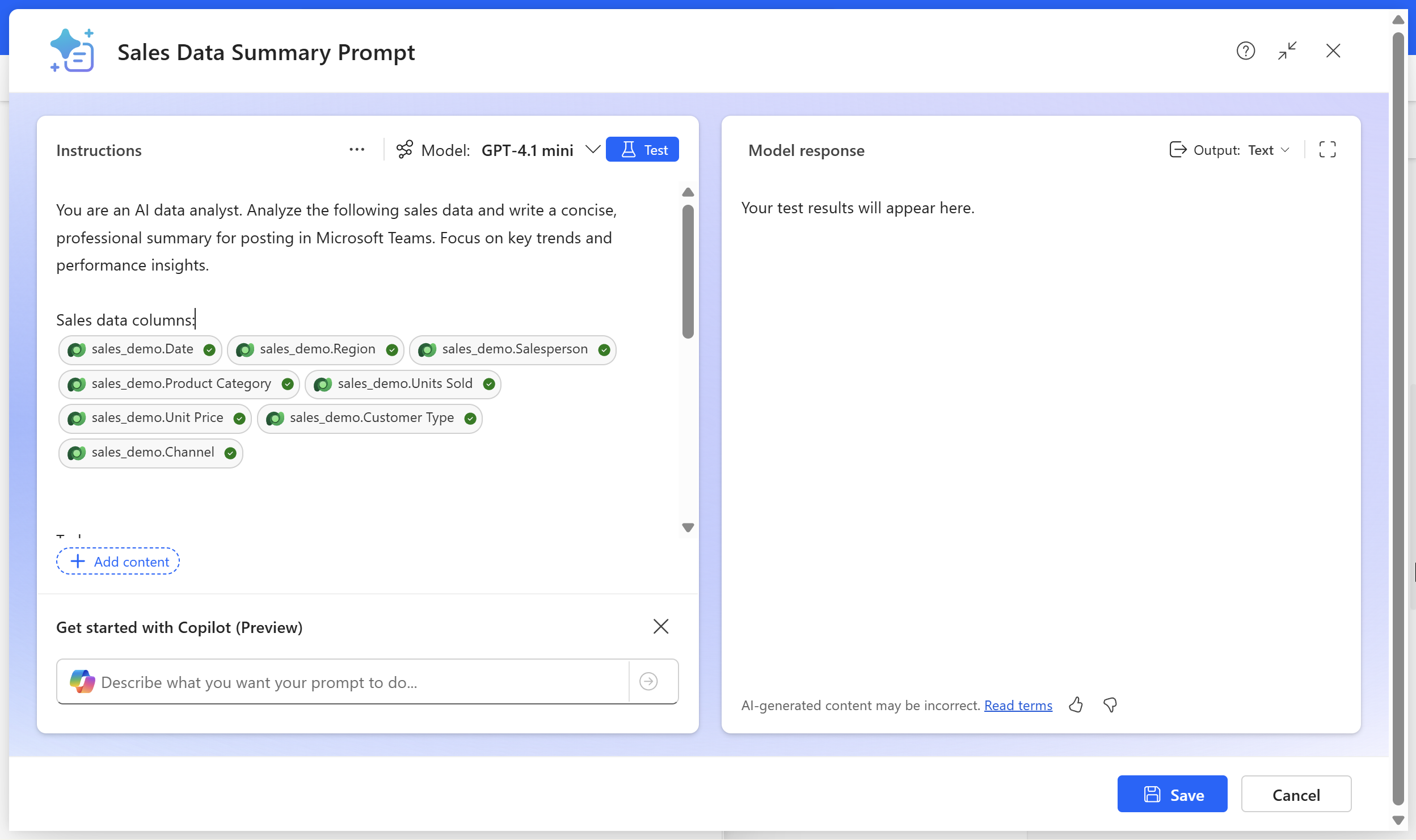Viewport: 1416px width, 840px height.
Task: Click the help question mark icon
Action: click(1245, 51)
